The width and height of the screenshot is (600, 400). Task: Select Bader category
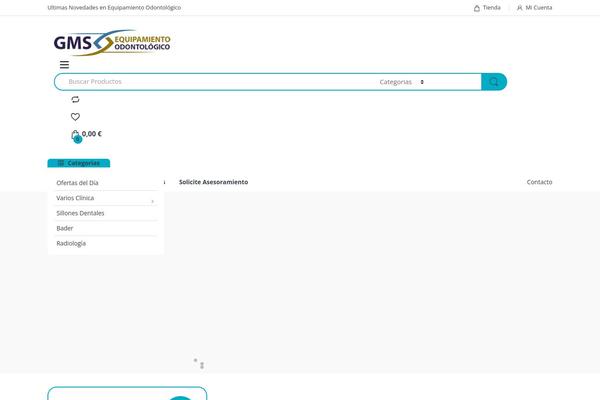pos(65,228)
